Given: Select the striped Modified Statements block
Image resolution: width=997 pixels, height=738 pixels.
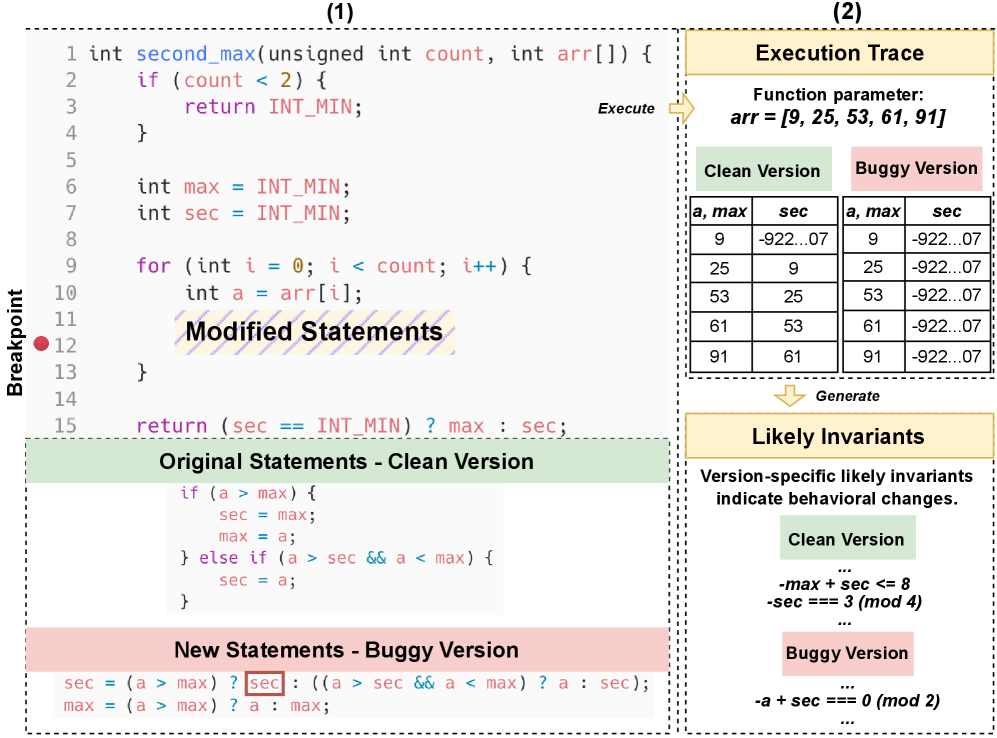Looking at the screenshot, I should pyautogui.click(x=314, y=332).
